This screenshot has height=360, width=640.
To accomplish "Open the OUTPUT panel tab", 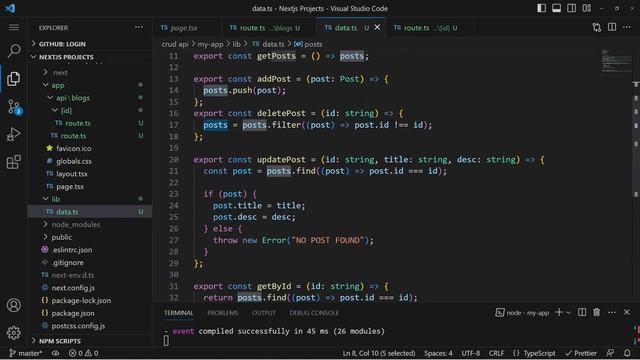I will 264,313.
